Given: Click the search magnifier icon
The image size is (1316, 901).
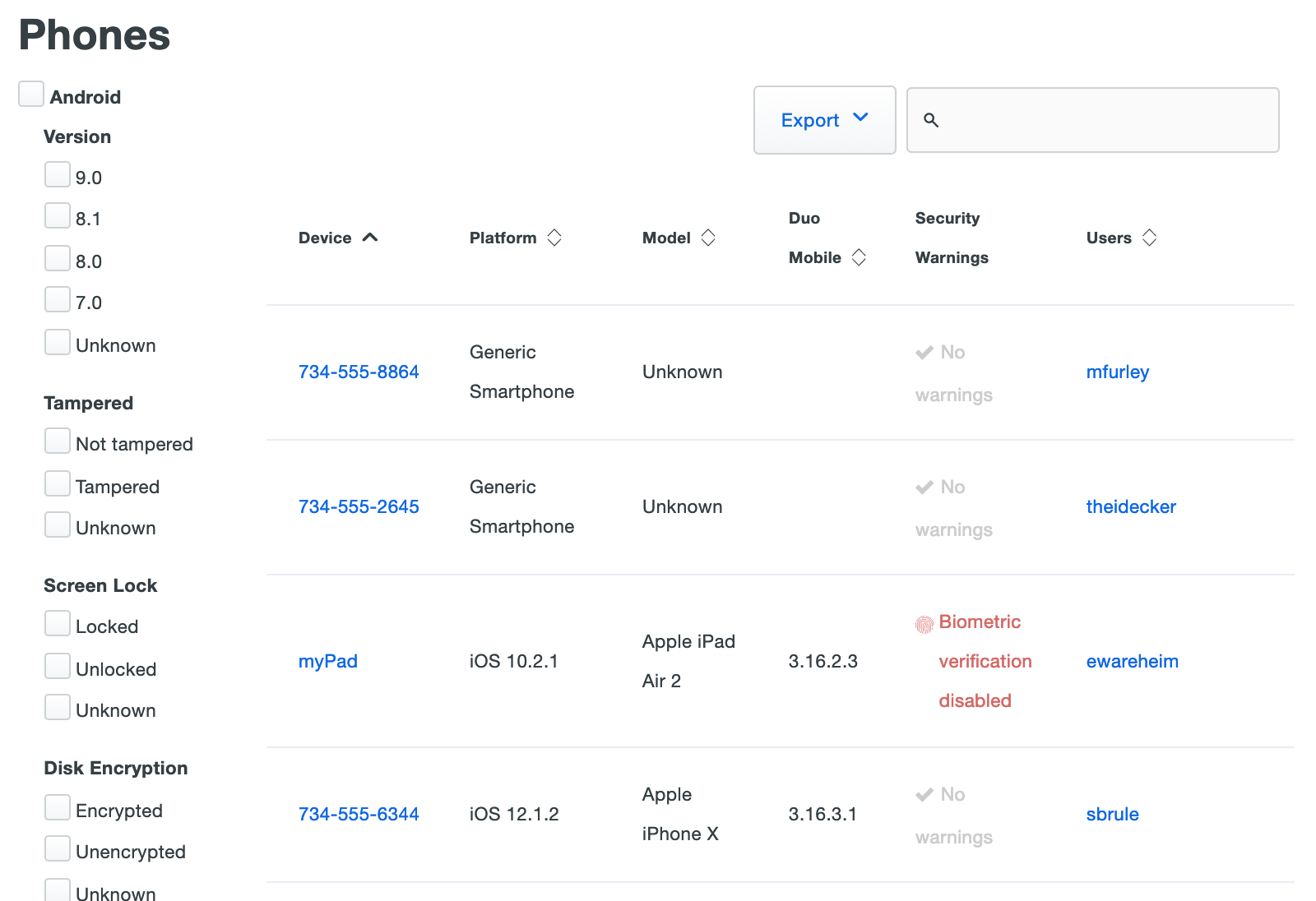Looking at the screenshot, I should (x=931, y=120).
